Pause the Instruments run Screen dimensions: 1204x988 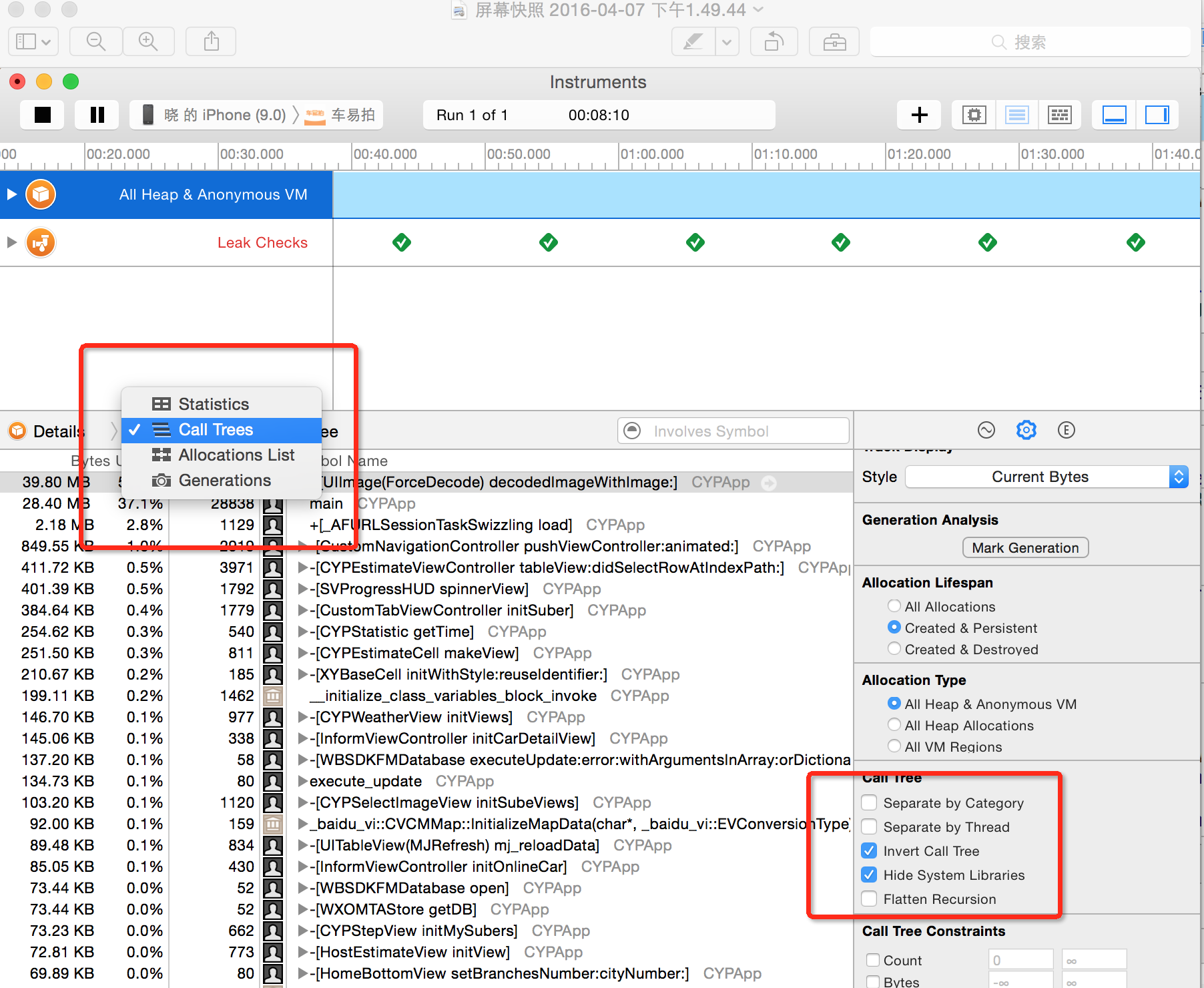97,115
